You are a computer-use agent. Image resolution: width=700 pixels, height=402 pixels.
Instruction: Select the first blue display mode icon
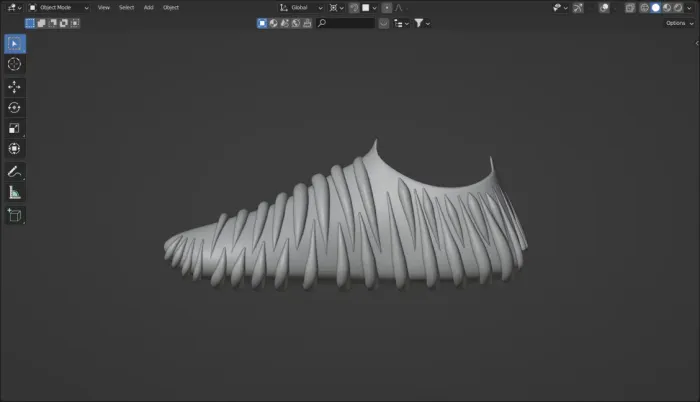pos(262,23)
